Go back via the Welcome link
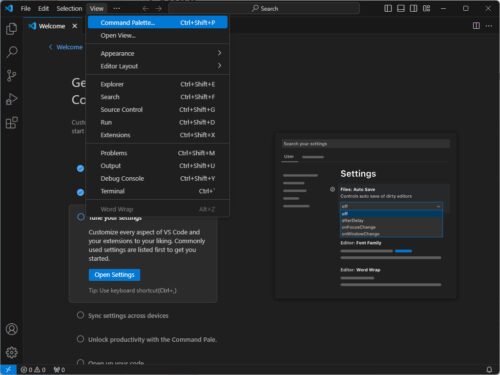 point(66,47)
